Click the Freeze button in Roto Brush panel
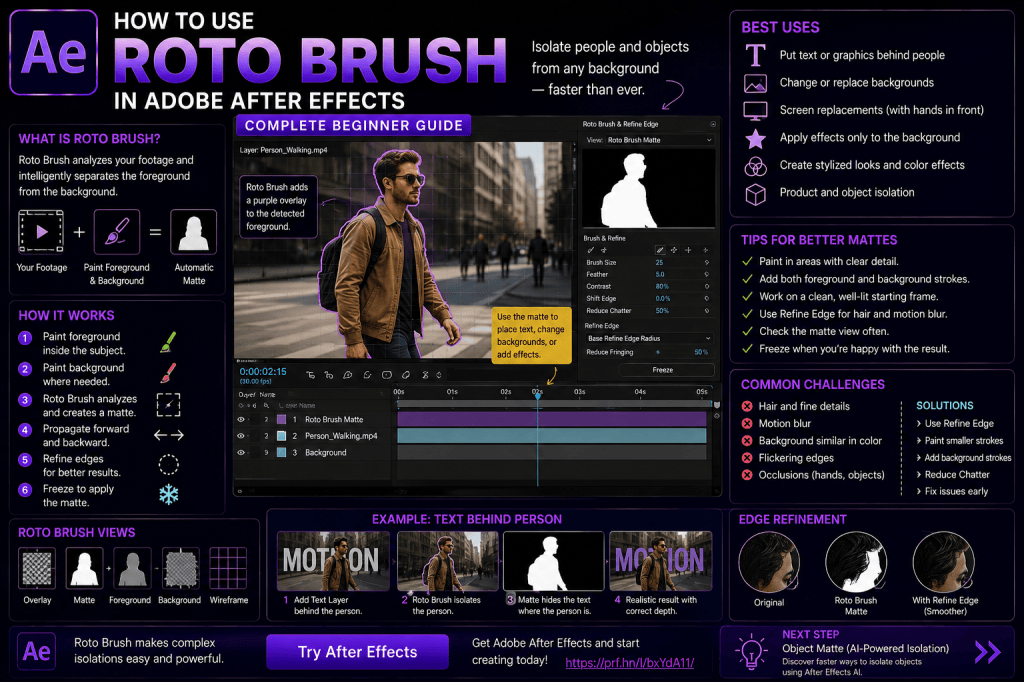The height and width of the screenshot is (682, 1024). pyautogui.click(x=666, y=370)
